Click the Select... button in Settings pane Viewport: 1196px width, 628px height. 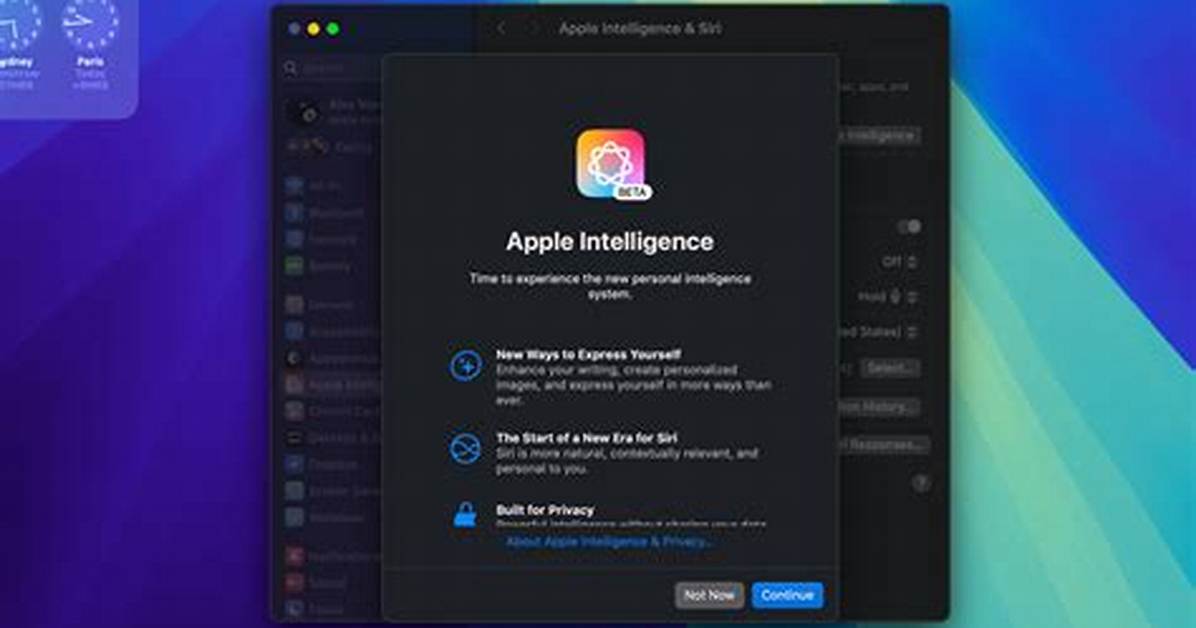click(x=890, y=368)
